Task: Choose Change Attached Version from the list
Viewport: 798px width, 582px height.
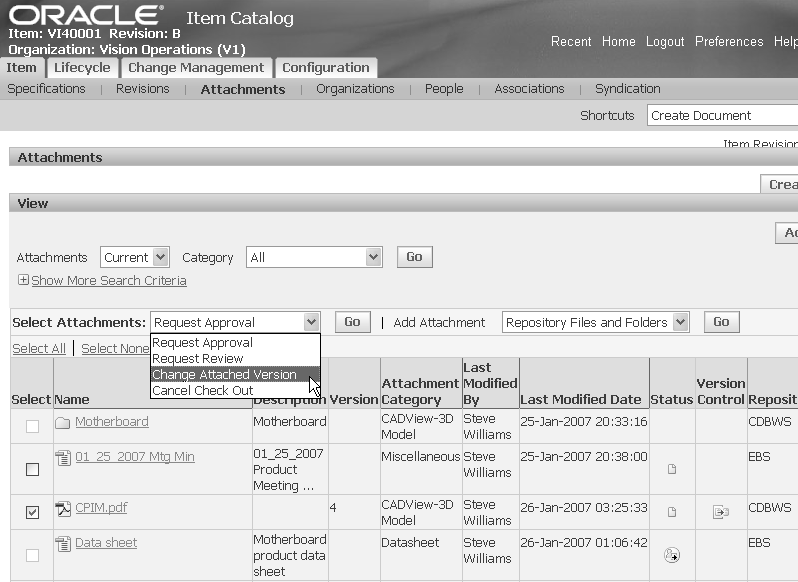Action: 235,374
